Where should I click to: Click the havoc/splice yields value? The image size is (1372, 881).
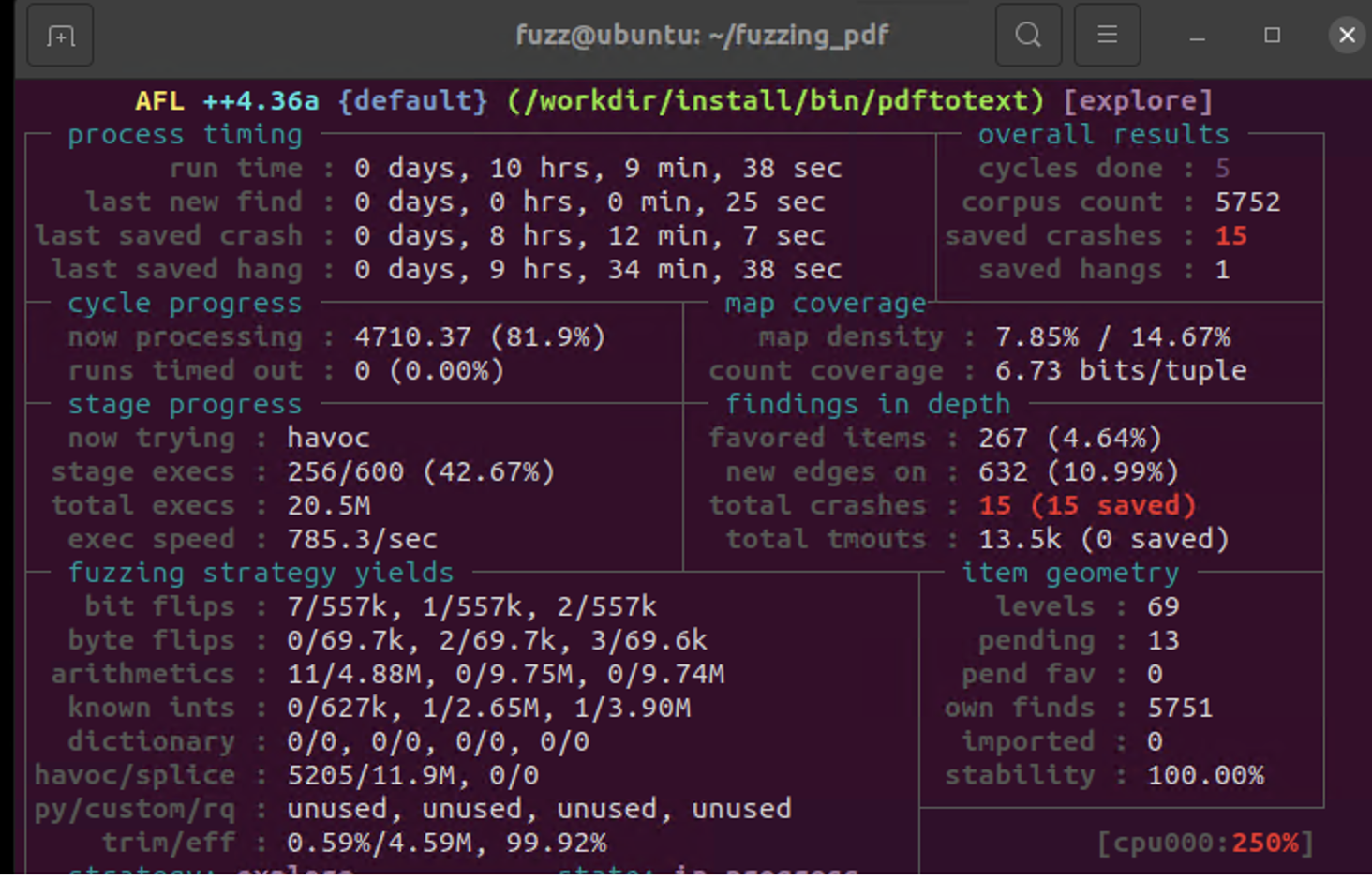point(412,776)
